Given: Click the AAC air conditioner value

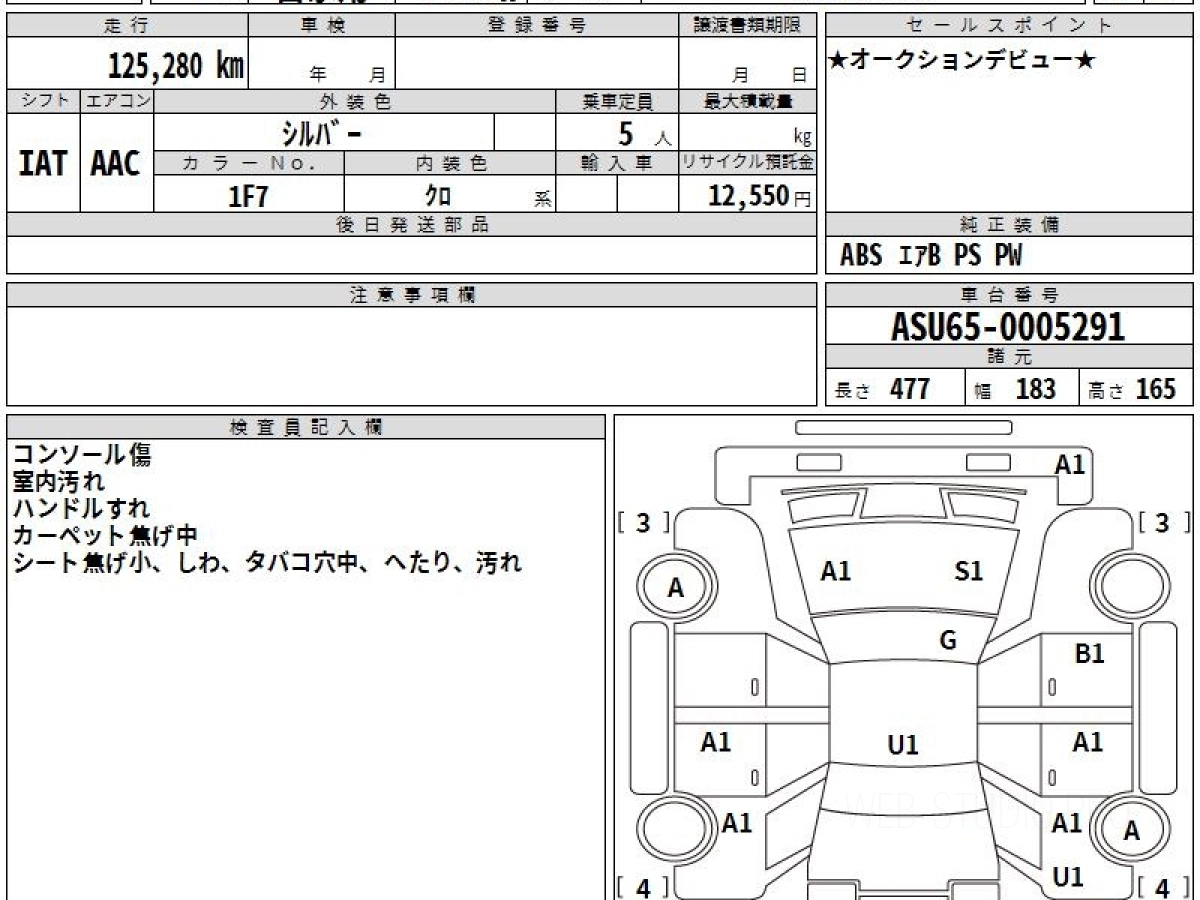Looking at the screenshot, I should point(116,163).
